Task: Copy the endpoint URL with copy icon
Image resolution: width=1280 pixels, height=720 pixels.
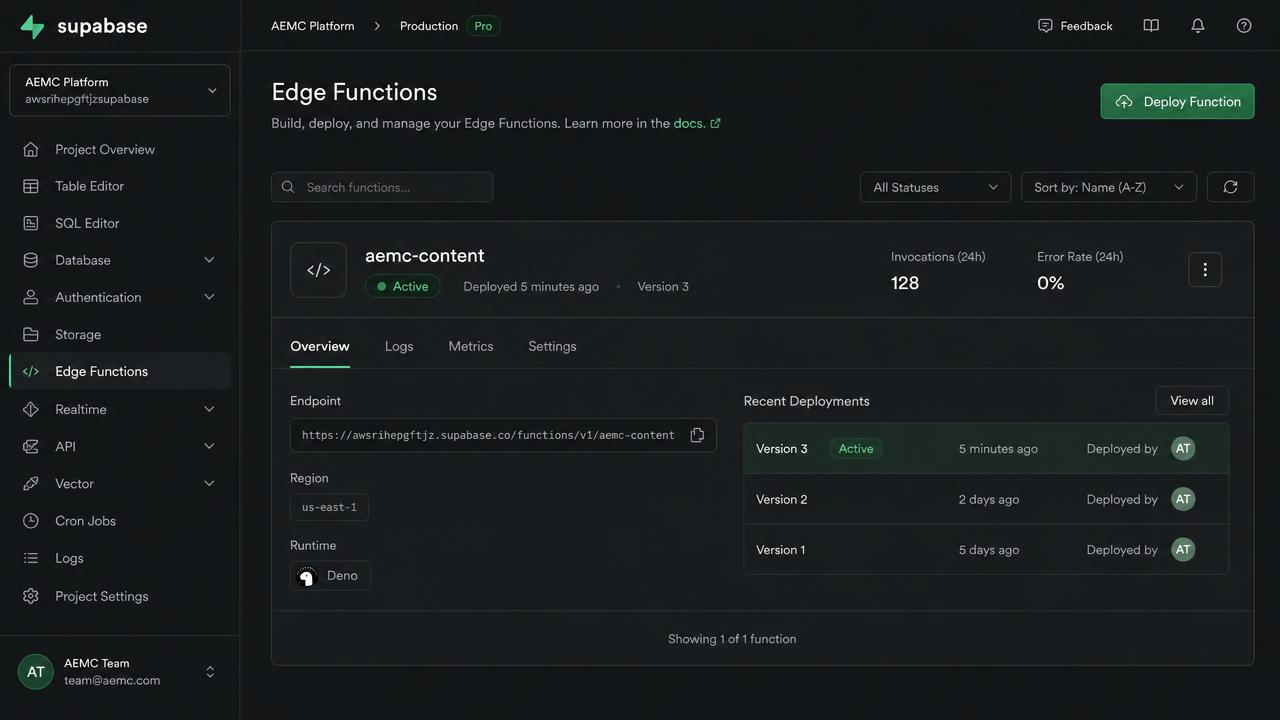Action: pos(697,435)
